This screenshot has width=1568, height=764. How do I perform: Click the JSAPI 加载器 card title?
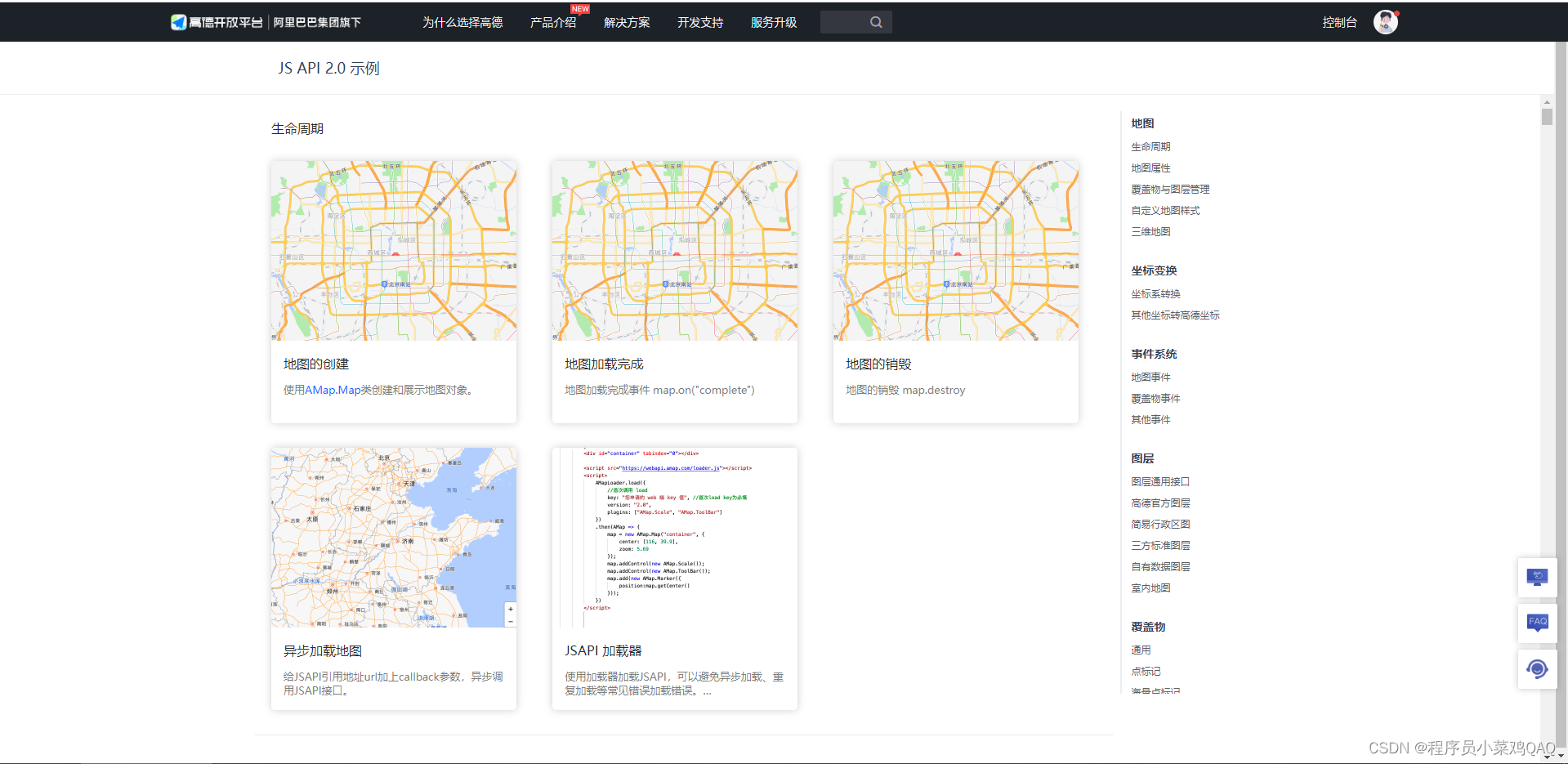(603, 650)
